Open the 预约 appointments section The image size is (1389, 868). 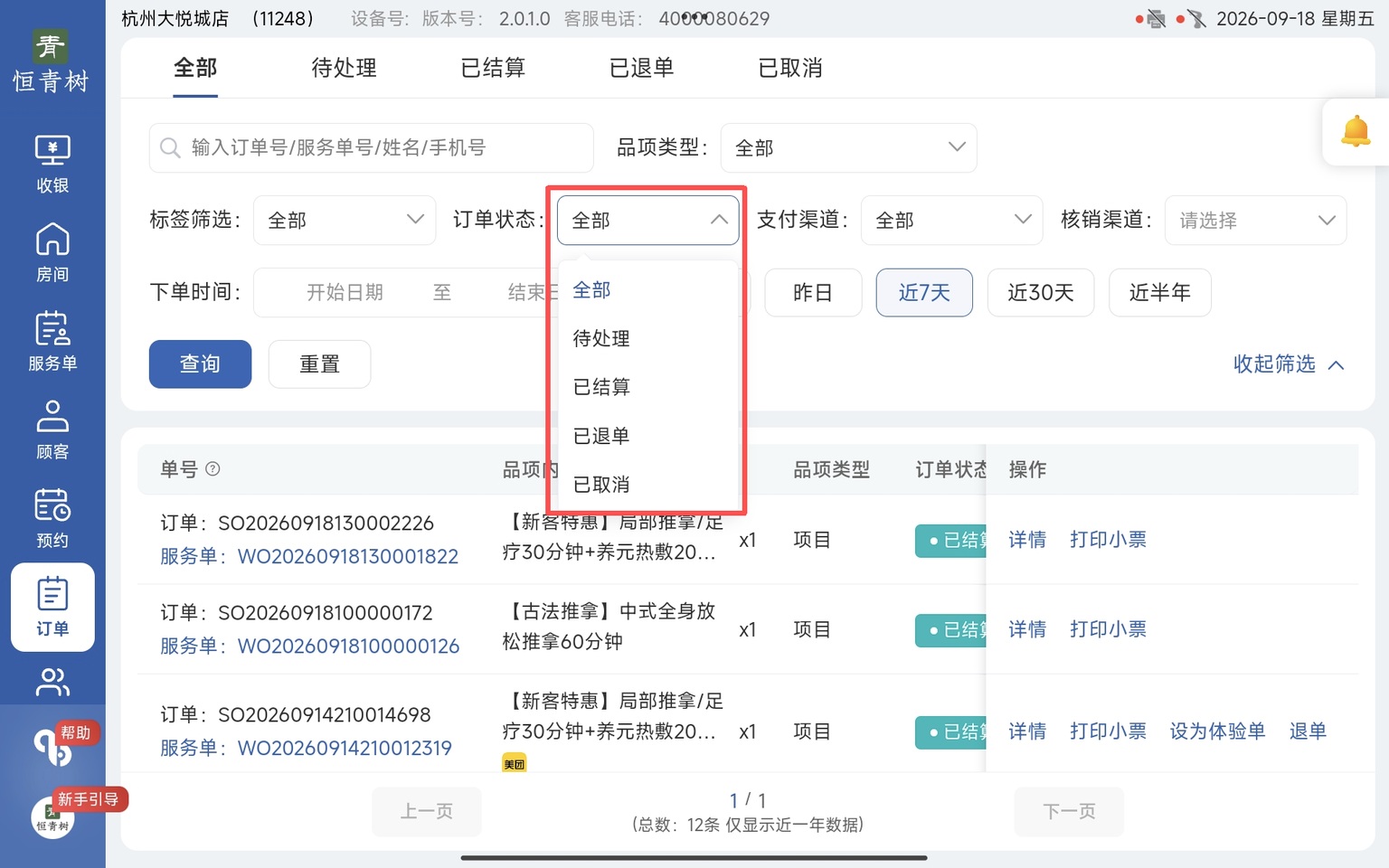point(52,518)
